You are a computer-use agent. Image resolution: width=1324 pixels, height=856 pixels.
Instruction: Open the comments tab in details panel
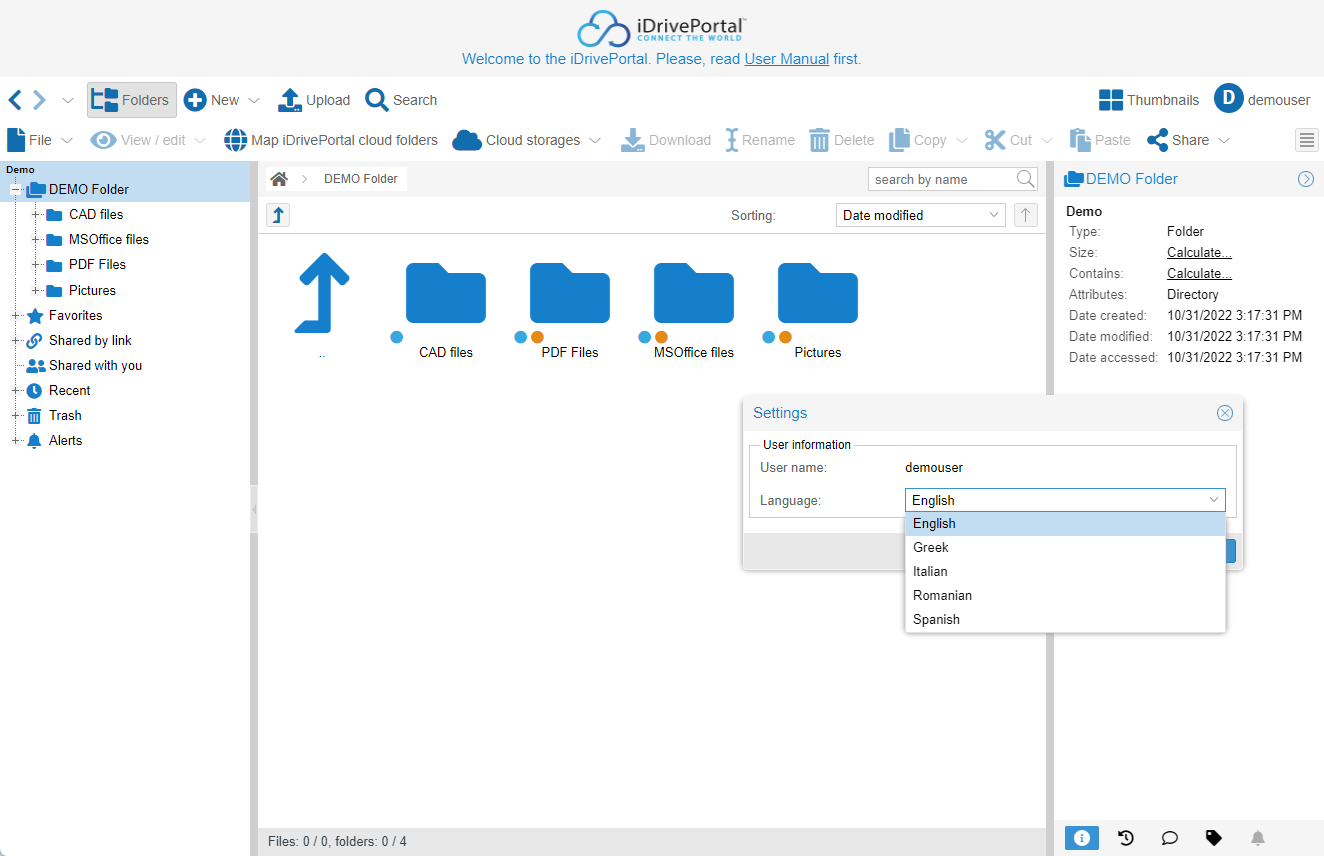[x=1170, y=838]
